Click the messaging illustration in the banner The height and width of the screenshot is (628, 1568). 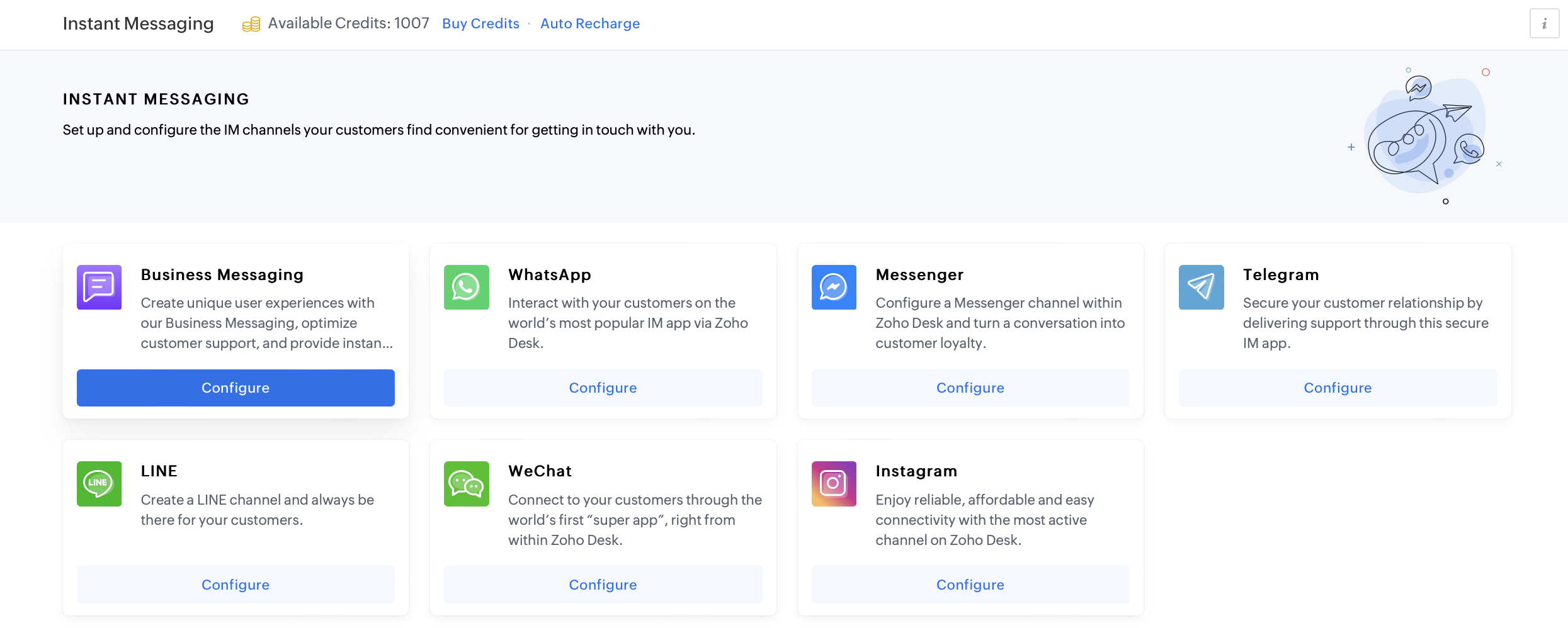point(1425,135)
